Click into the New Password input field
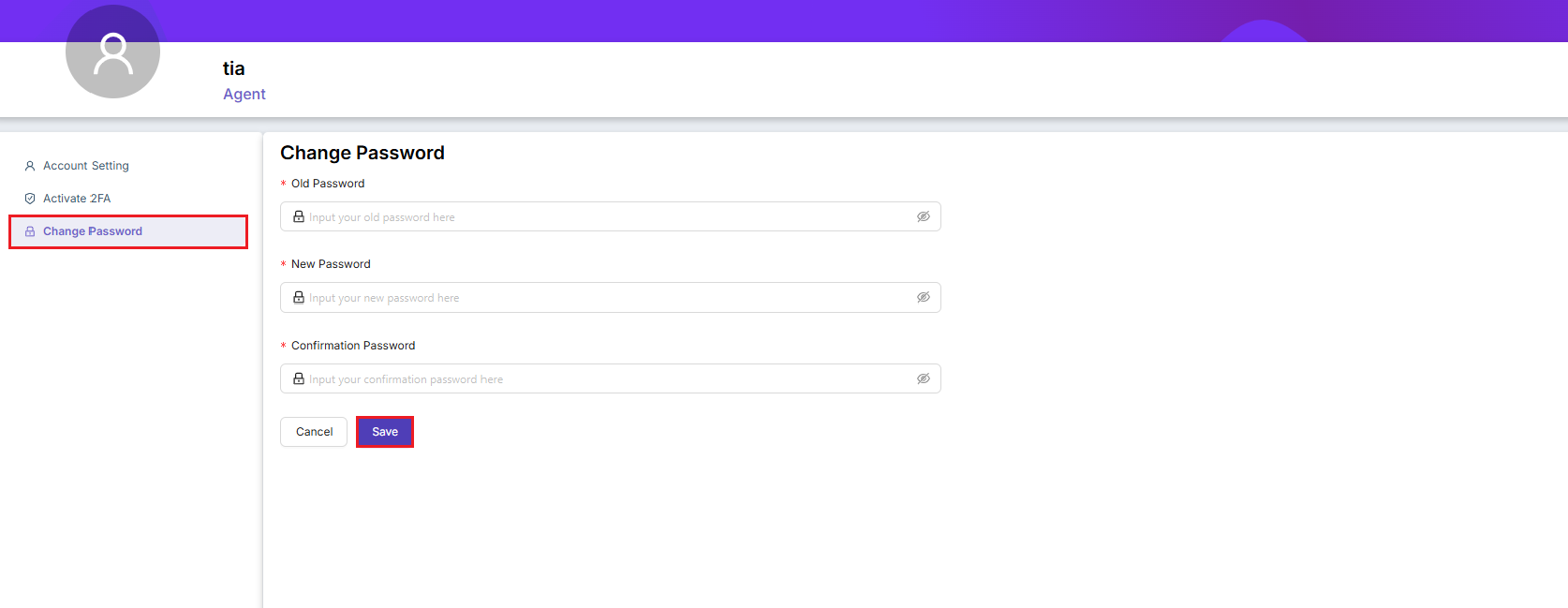The width and height of the screenshot is (1568, 608). coord(609,297)
